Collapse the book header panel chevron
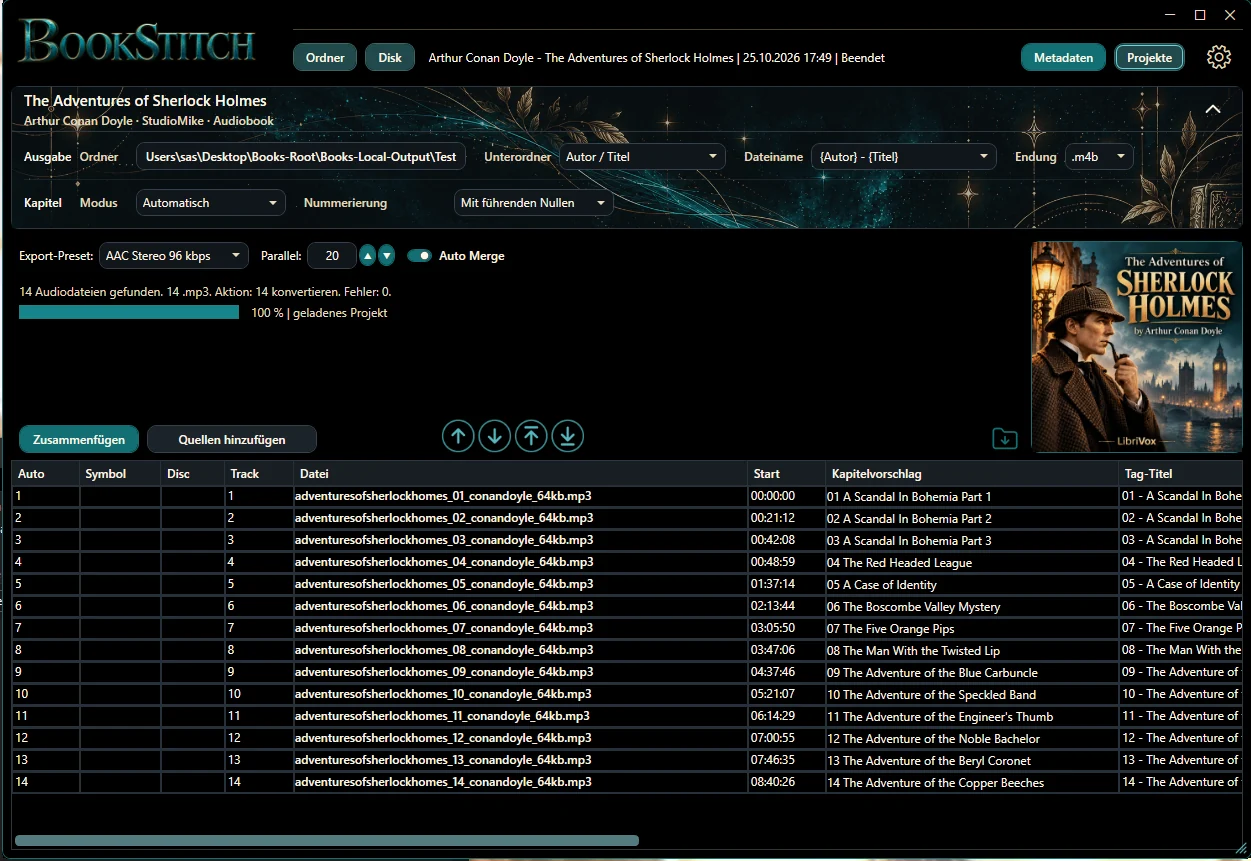The height and width of the screenshot is (861, 1251). [1213, 109]
